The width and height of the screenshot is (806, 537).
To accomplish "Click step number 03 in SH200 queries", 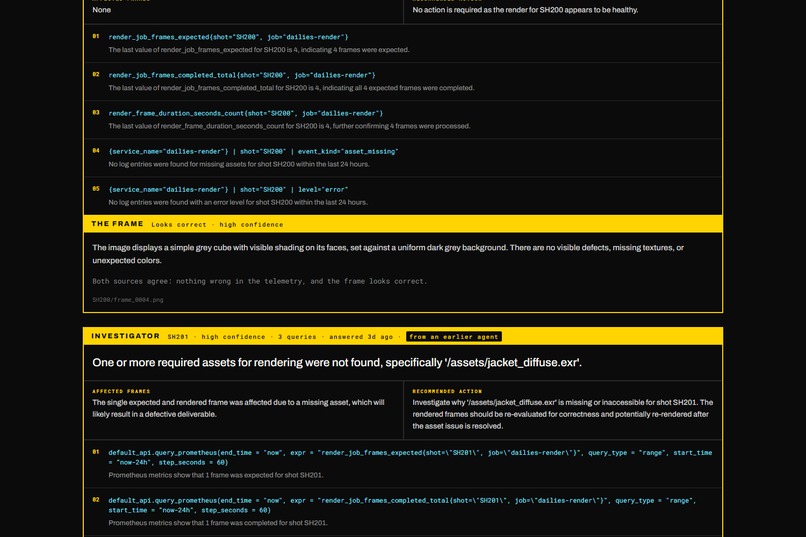I will (x=96, y=113).
